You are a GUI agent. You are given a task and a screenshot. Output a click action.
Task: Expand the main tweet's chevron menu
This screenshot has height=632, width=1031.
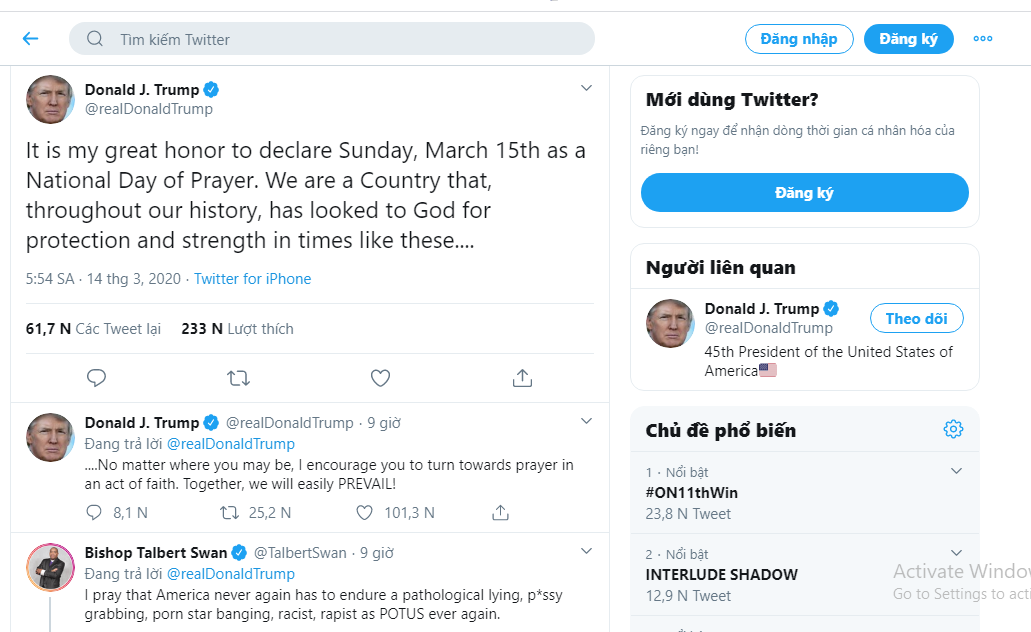pyautogui.click(x=587, y=88)
